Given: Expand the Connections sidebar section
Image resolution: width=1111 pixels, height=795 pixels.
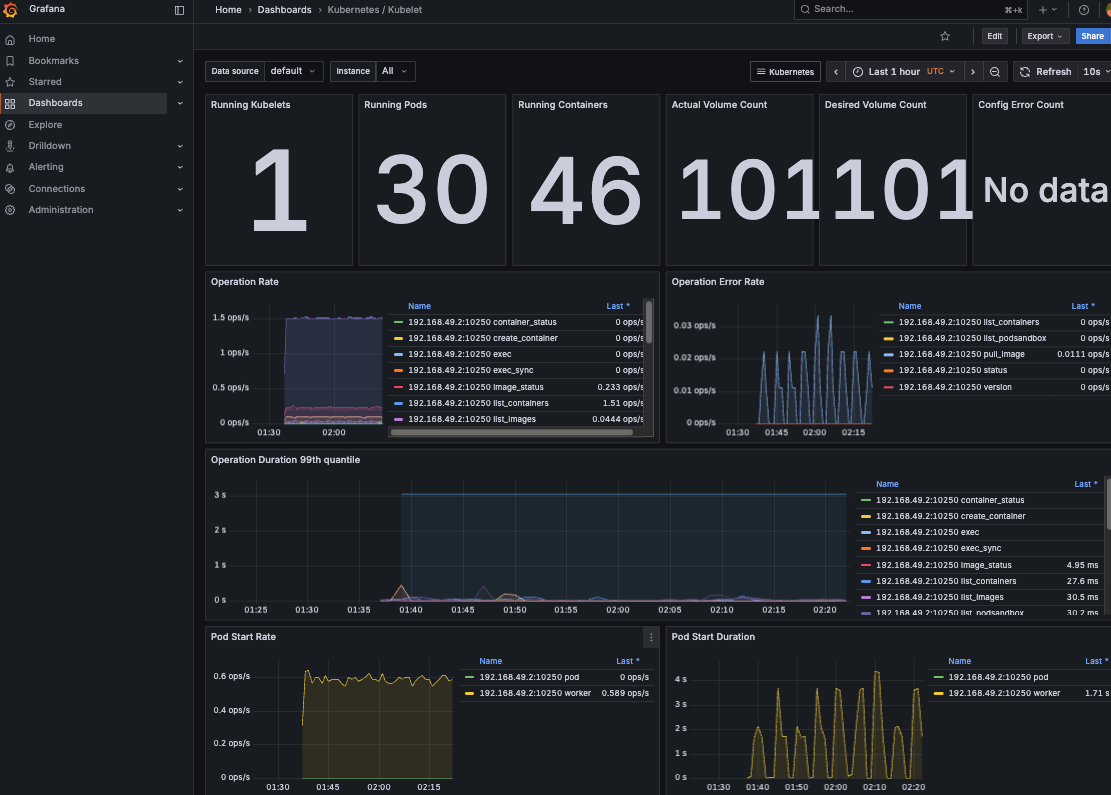Looking at the screenshot, I should (x=180, y=189).
